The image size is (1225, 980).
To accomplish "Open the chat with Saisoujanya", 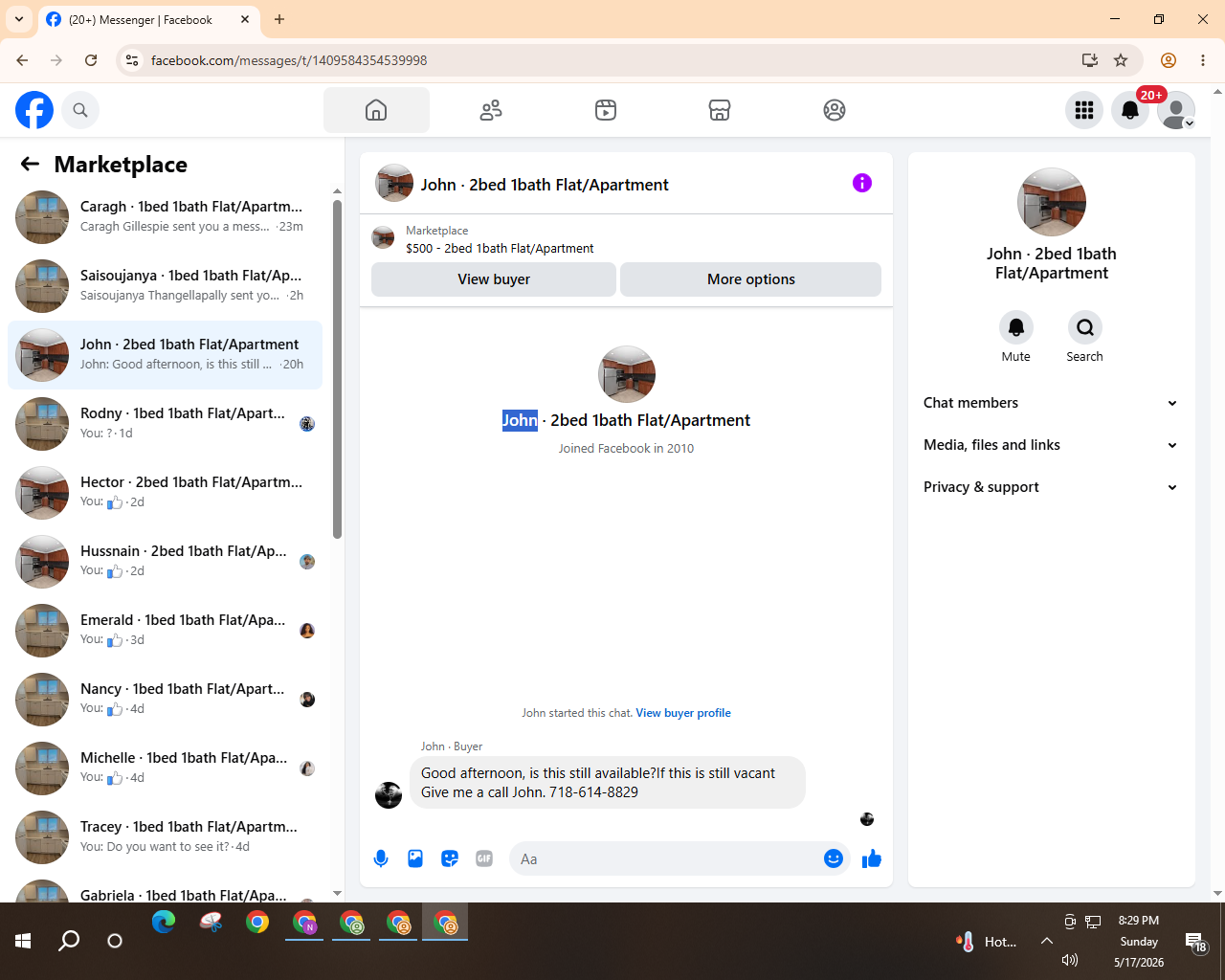I will 165,286.
